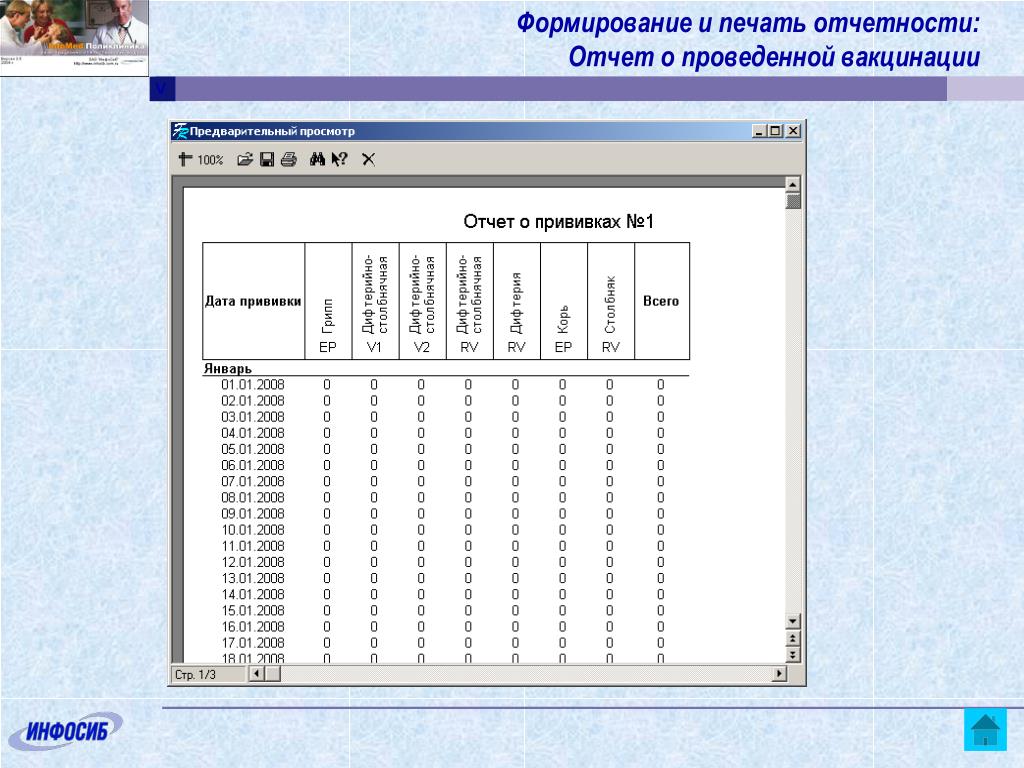
Task: Click the date 12.01.2008
Action: click(253, 562)
